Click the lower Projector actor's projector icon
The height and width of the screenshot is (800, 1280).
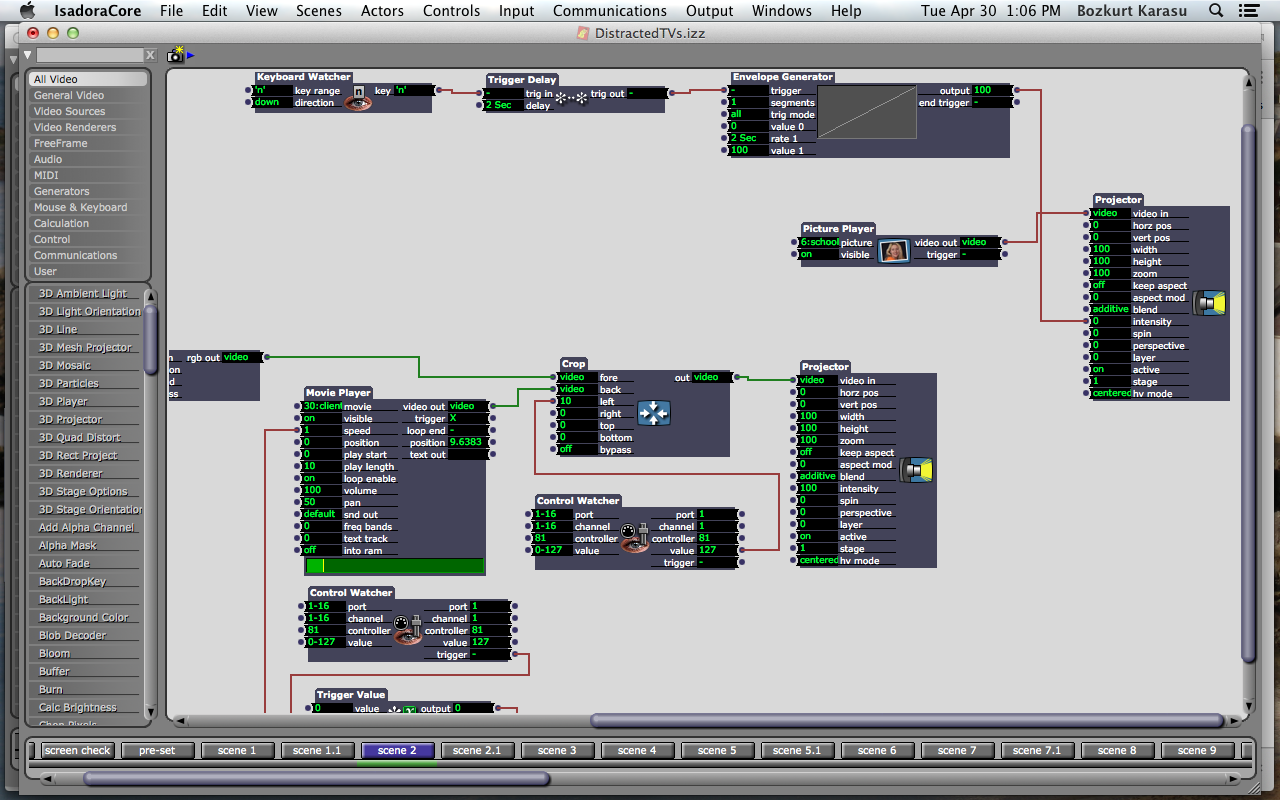[x=916, y=470]
